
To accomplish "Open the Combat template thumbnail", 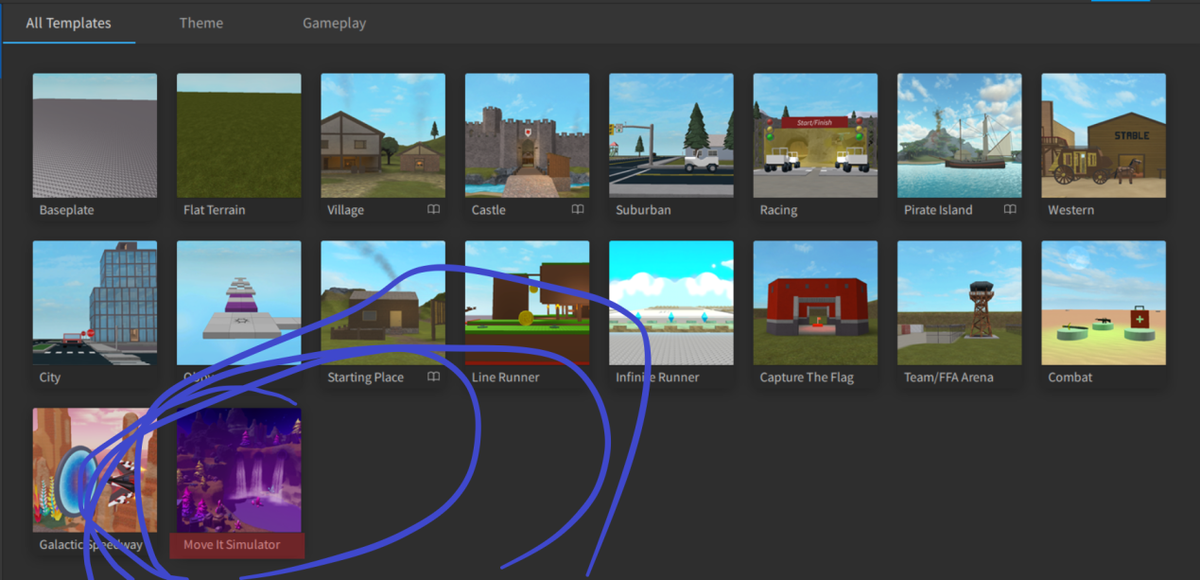I will [x=1103, y=302].
